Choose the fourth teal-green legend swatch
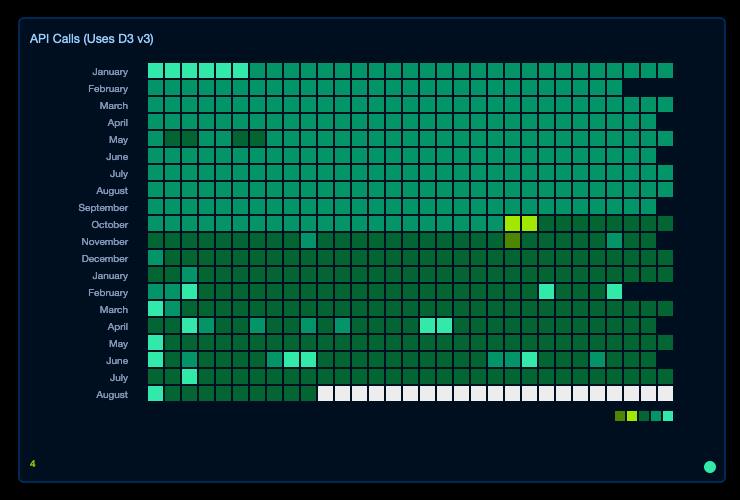The image size is (740, 500). (656, 416)
